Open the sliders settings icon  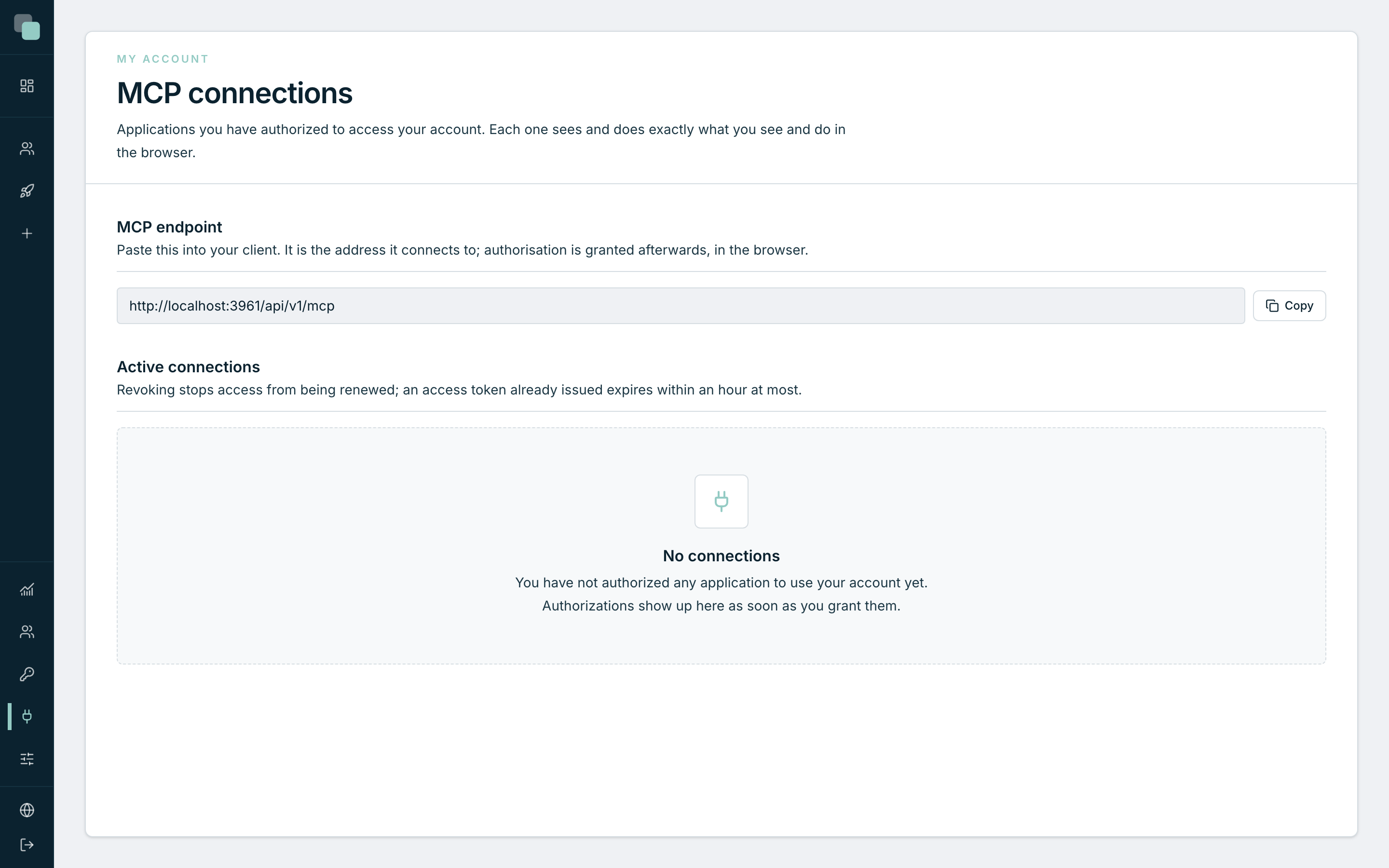coord(27,759)
